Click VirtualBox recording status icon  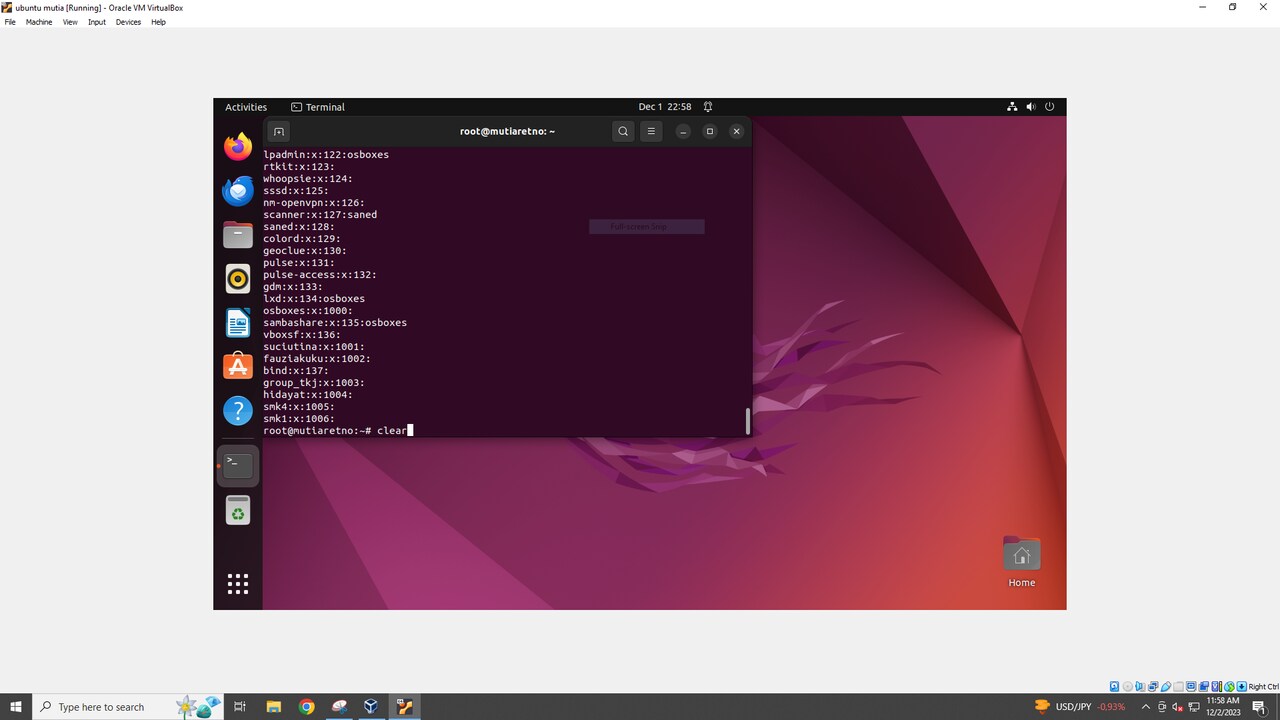[1204, 686]
